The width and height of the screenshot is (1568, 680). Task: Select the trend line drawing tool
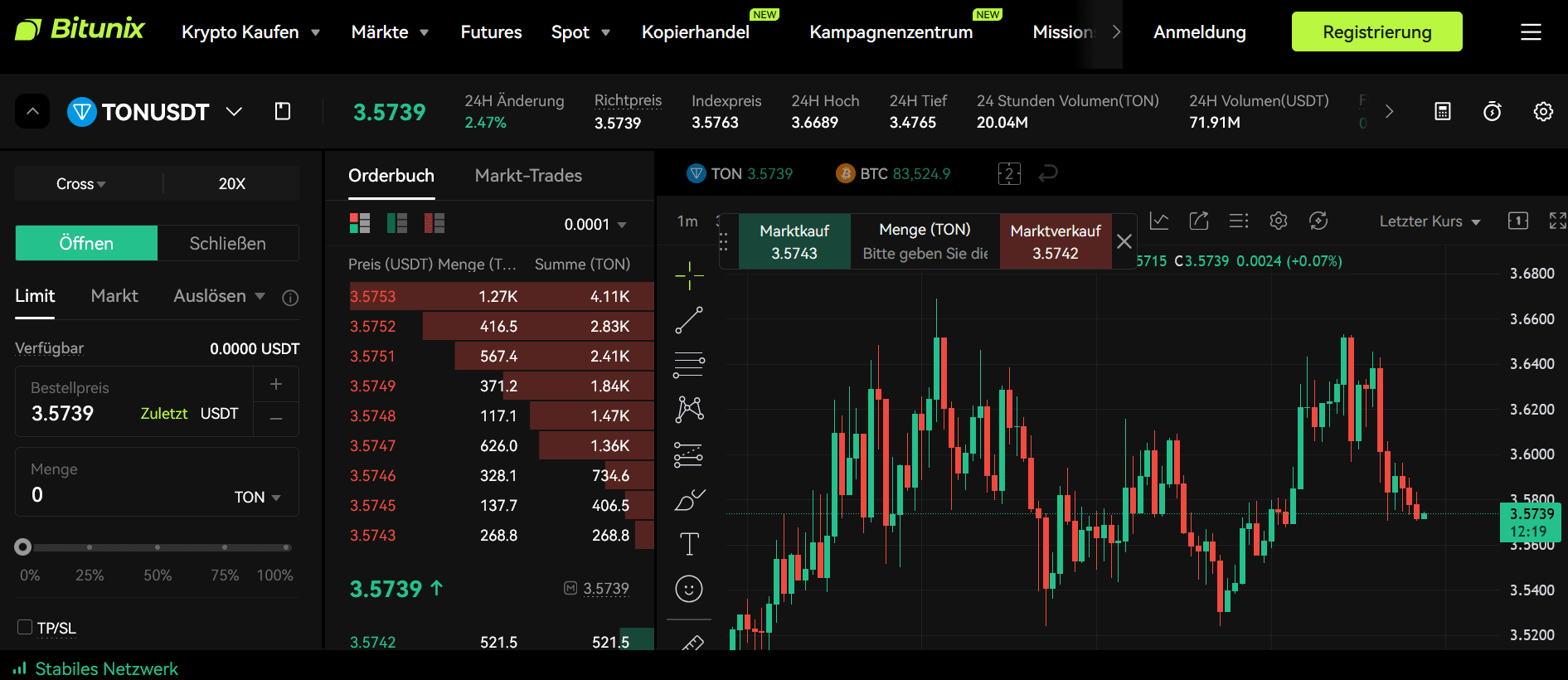(x=689, y=320)
